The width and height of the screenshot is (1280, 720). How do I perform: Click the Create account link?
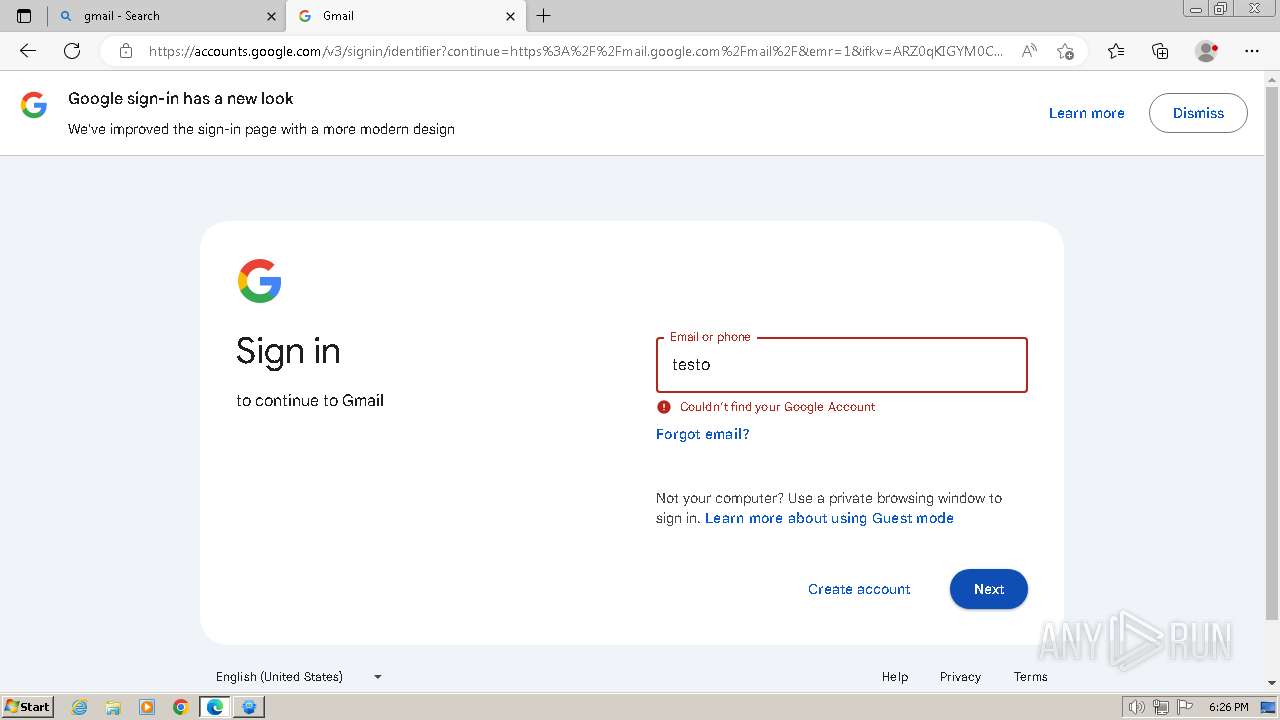[859, 589]
